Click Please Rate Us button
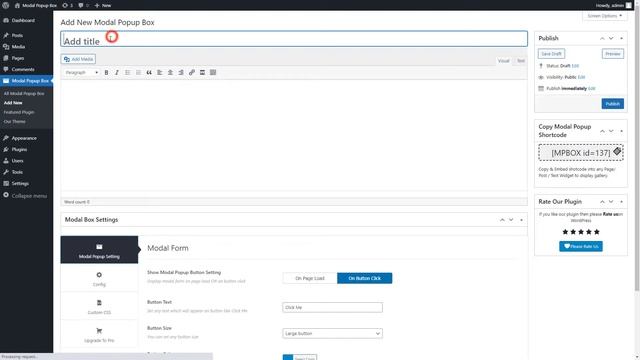 pos(581,247)
